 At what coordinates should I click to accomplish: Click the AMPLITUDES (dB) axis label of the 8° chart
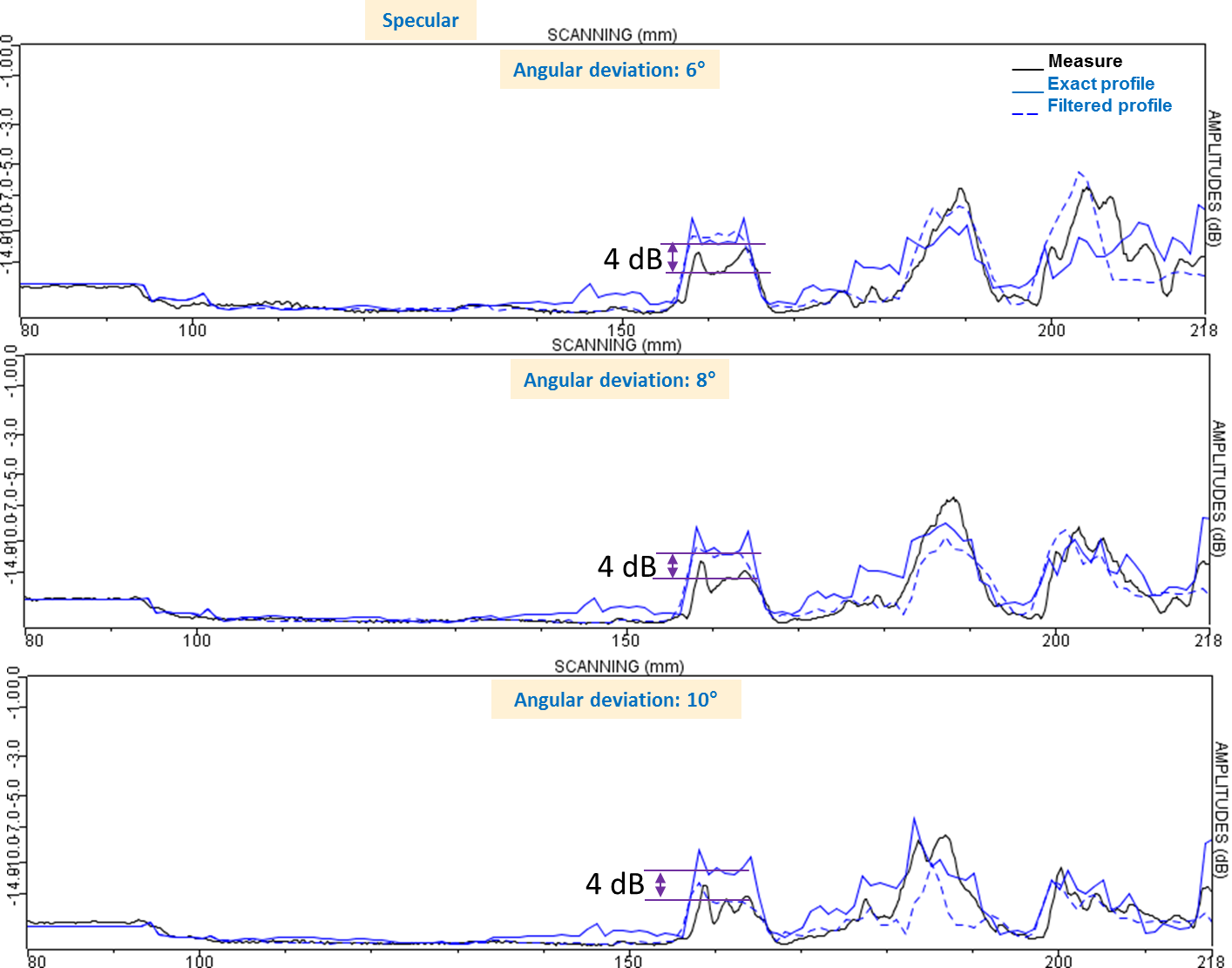1218,488
